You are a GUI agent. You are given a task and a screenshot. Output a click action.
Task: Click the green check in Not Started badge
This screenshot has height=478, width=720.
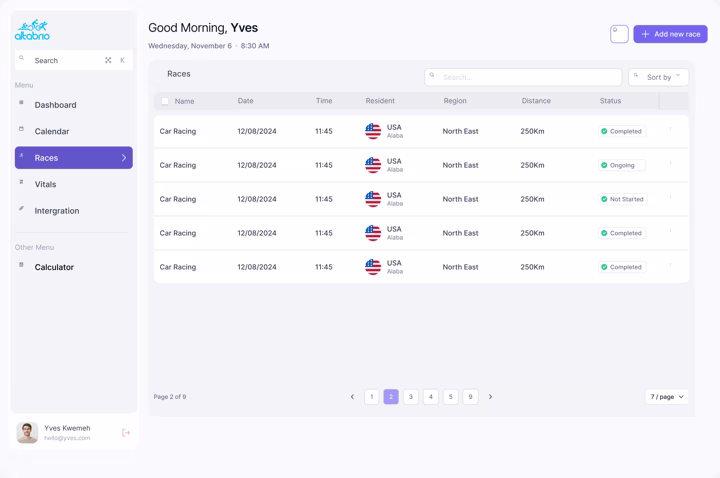pyautogui.click(x=604, y=199)
